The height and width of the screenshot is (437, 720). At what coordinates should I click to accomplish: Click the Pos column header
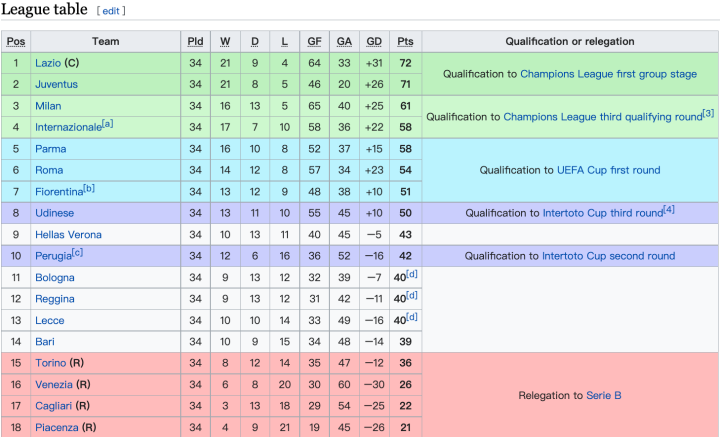(x=15, y=41)
